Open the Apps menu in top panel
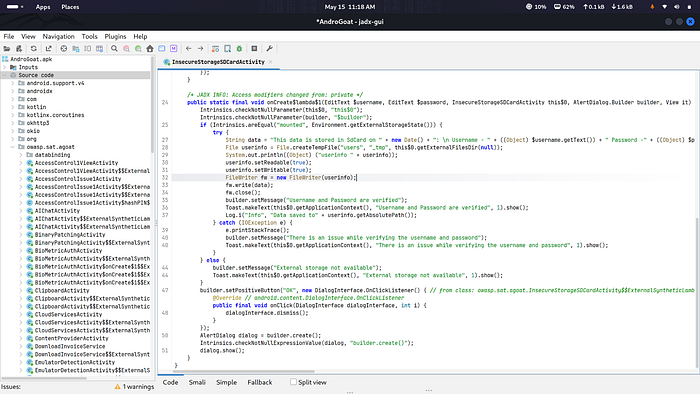This screenshot has height=394, width=700. point(43,7)
